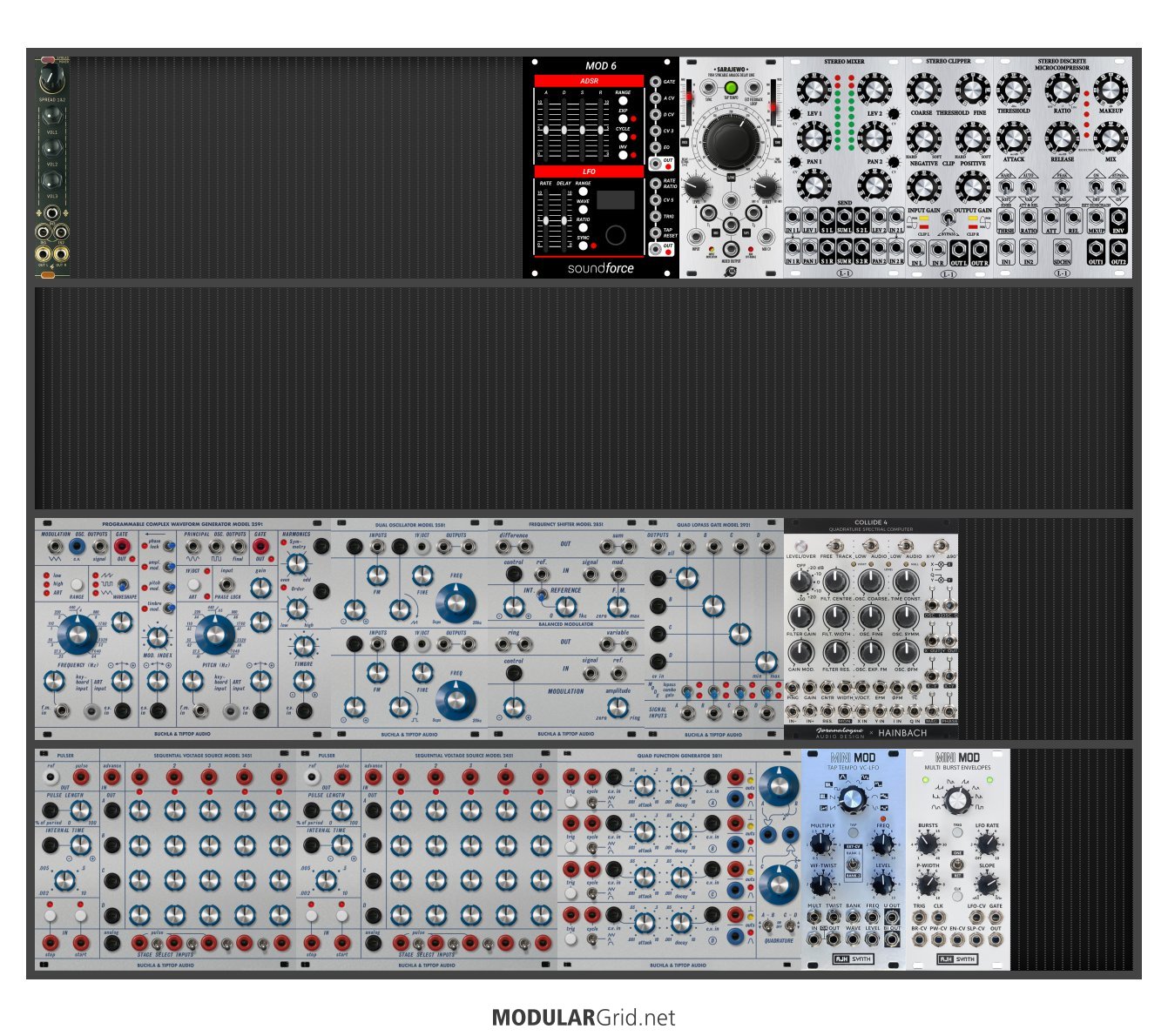Click the MAKEUP knob on Microcompressor
Image resolution: width=1168 pixels, height=1036 pixels.
tap(1110, 89)
